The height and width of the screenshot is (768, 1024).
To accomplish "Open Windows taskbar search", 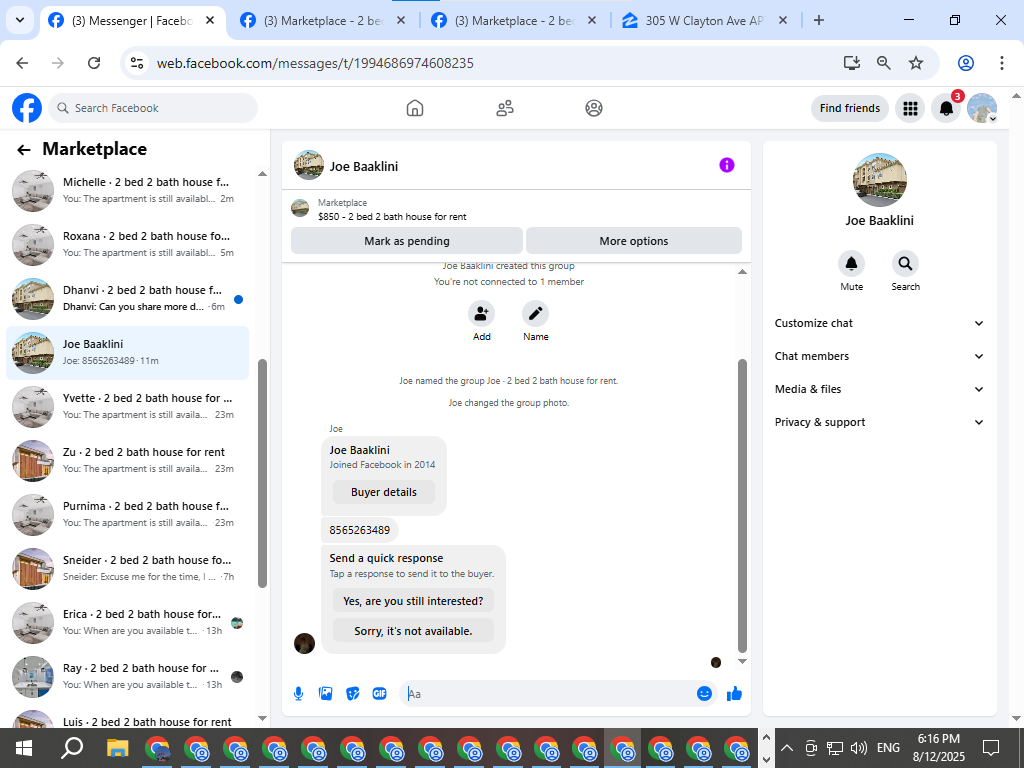I will [72, 748].
